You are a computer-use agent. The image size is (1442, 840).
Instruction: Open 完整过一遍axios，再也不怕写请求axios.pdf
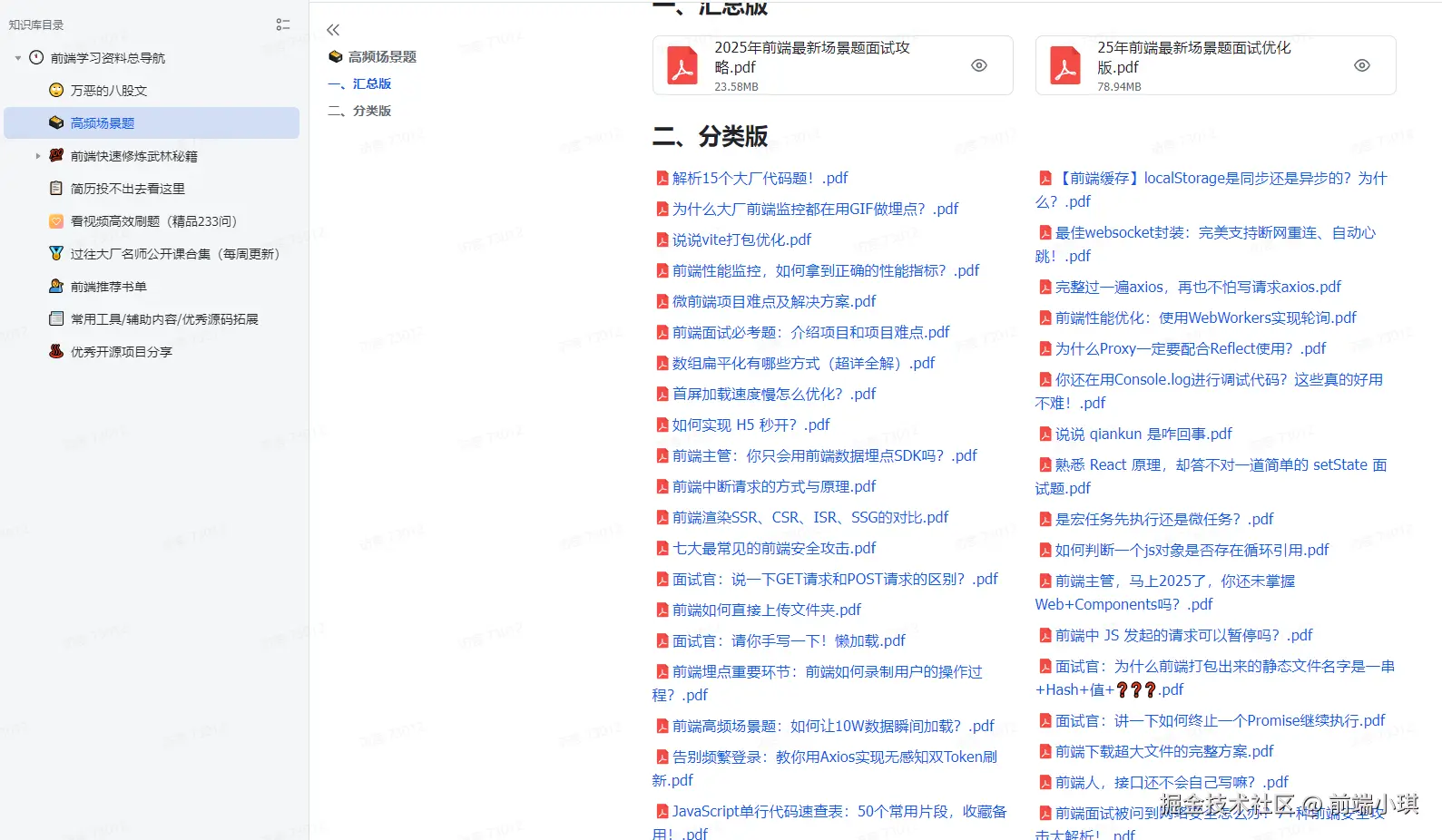(x=1198, y=287)
